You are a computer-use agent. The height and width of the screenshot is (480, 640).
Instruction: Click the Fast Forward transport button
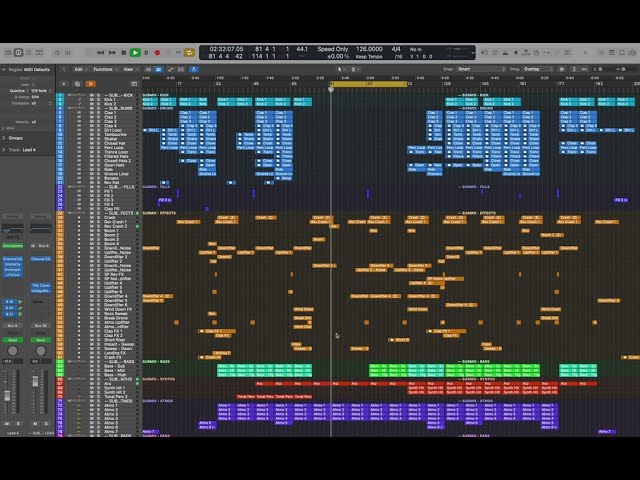[x=112, y=53]
